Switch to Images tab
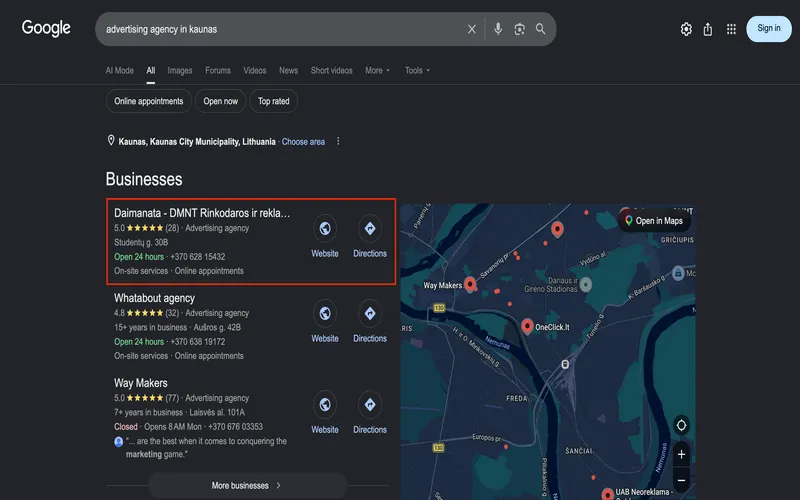The height and width of the screenshot is (500, 800). click(x=180, y=70)
